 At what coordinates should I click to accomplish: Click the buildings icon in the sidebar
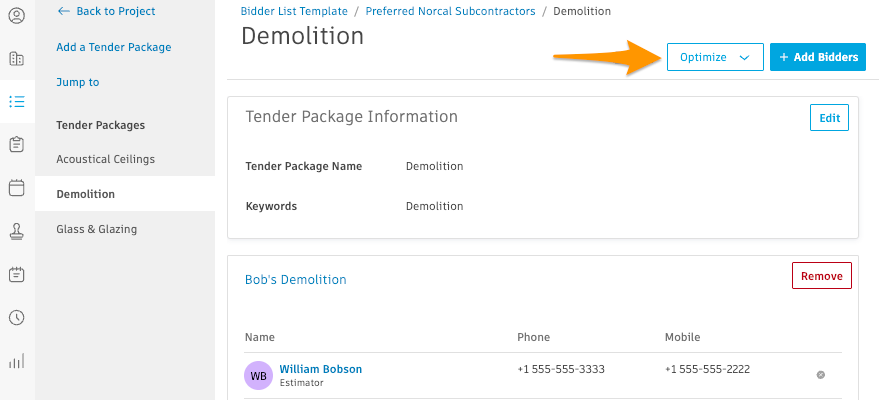click(x=17, y=59)
